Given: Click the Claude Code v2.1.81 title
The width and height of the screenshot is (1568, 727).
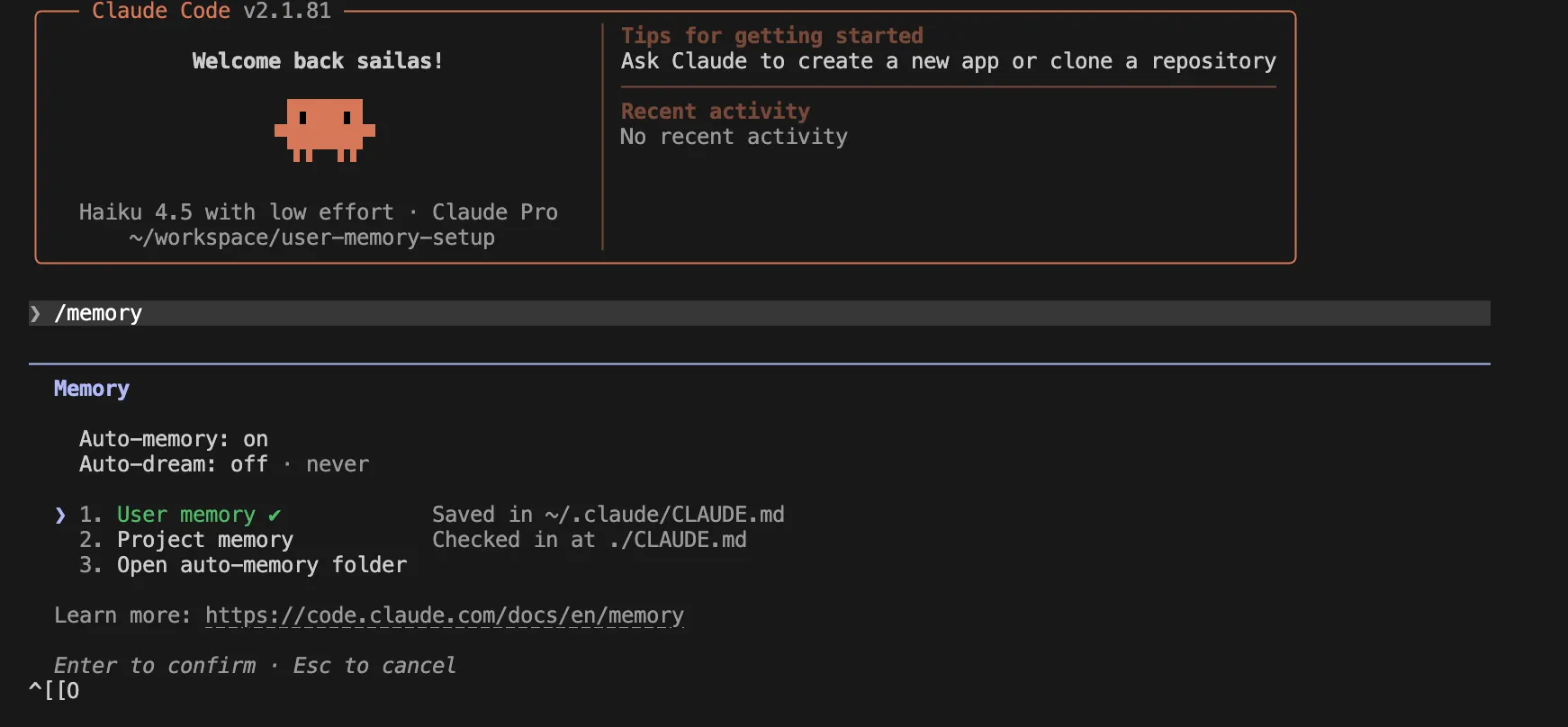Looking at the screenshot, I should point(212,11).
